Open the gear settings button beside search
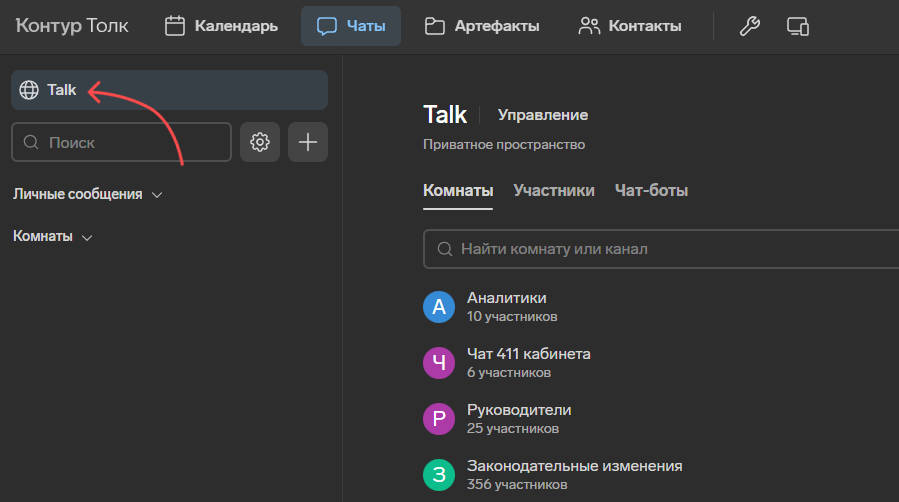899x502 pixels. click(260, 142)
